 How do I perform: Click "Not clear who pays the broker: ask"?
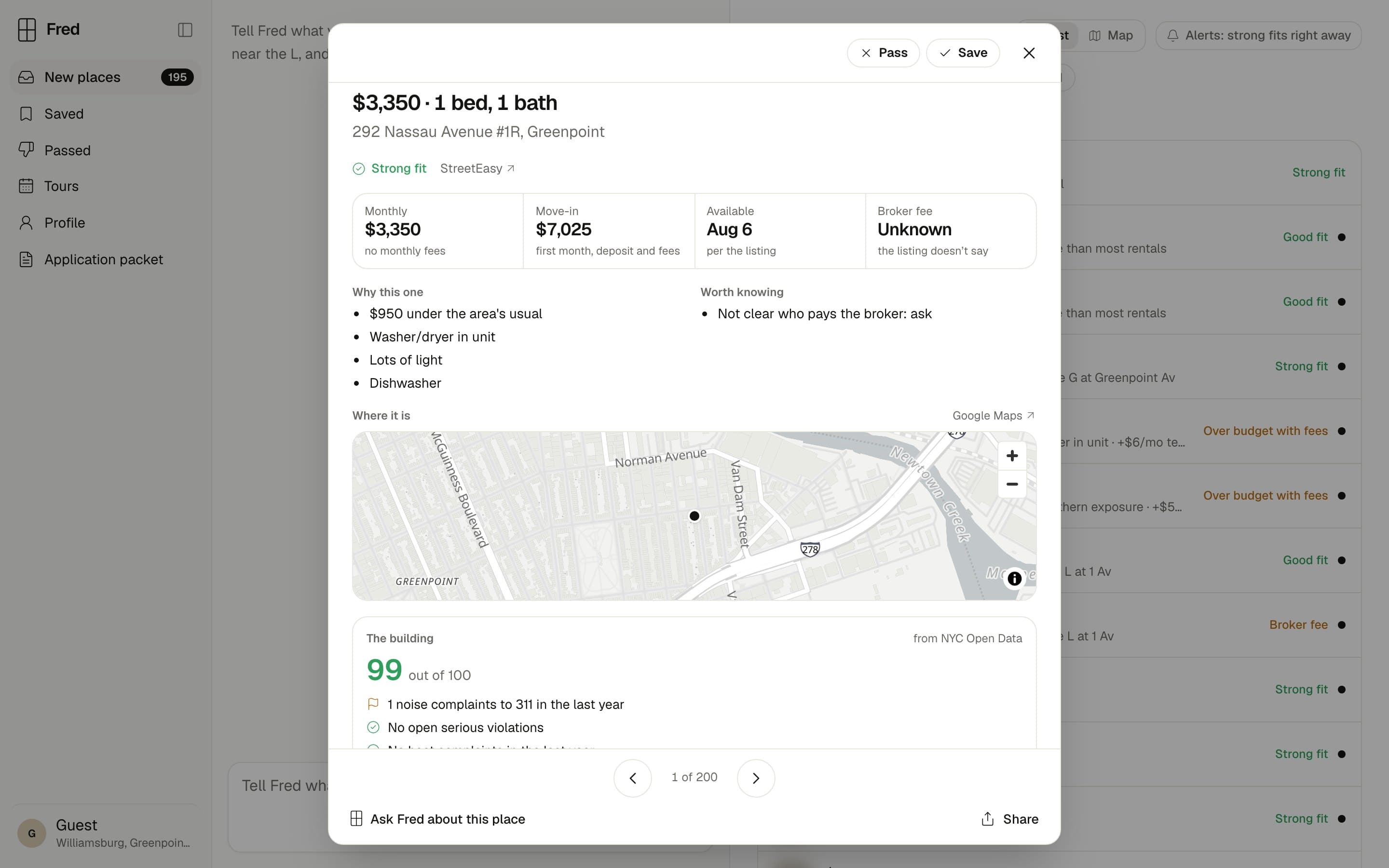coord(824,313)
